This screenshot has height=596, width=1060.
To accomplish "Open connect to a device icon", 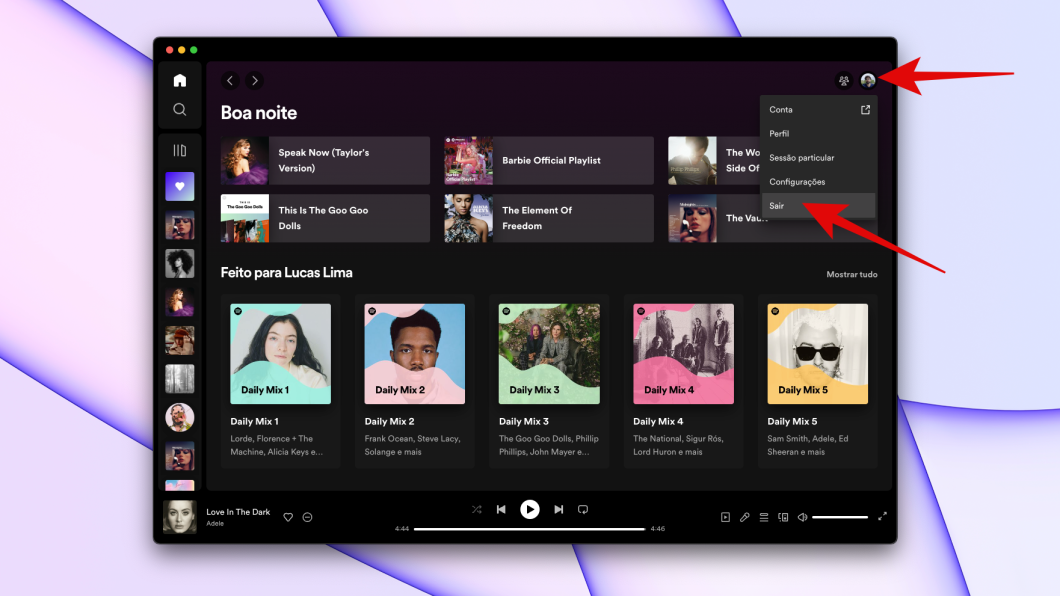I will point(783,517).
